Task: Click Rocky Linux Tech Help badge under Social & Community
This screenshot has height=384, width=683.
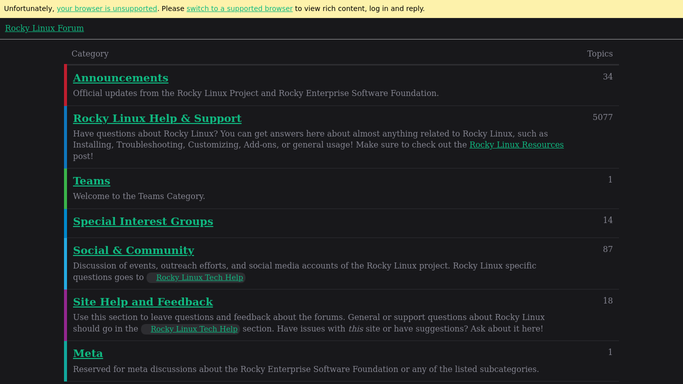Action: click(x=196, y=278)
